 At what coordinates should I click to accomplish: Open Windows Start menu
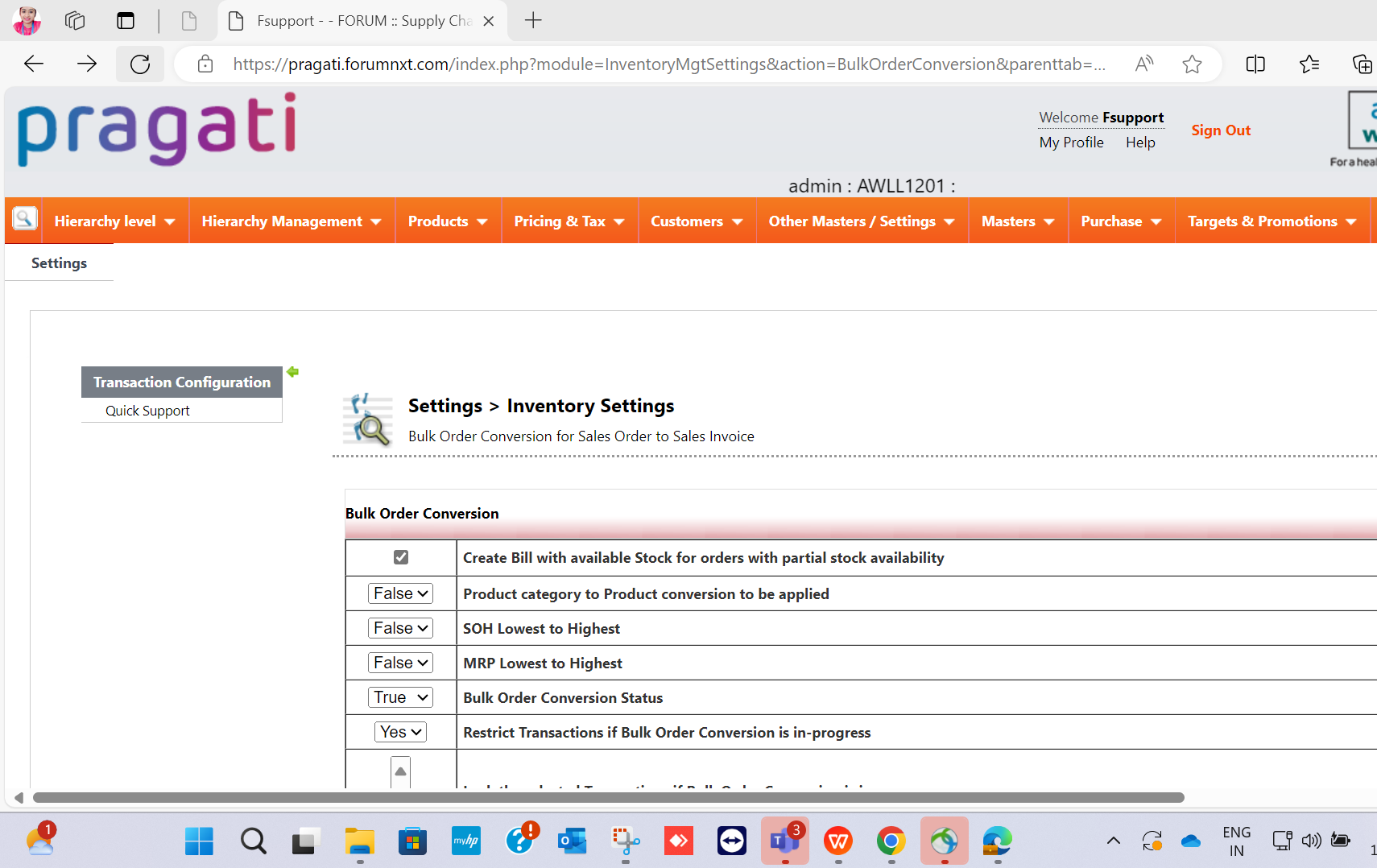(x=199, y=841)
